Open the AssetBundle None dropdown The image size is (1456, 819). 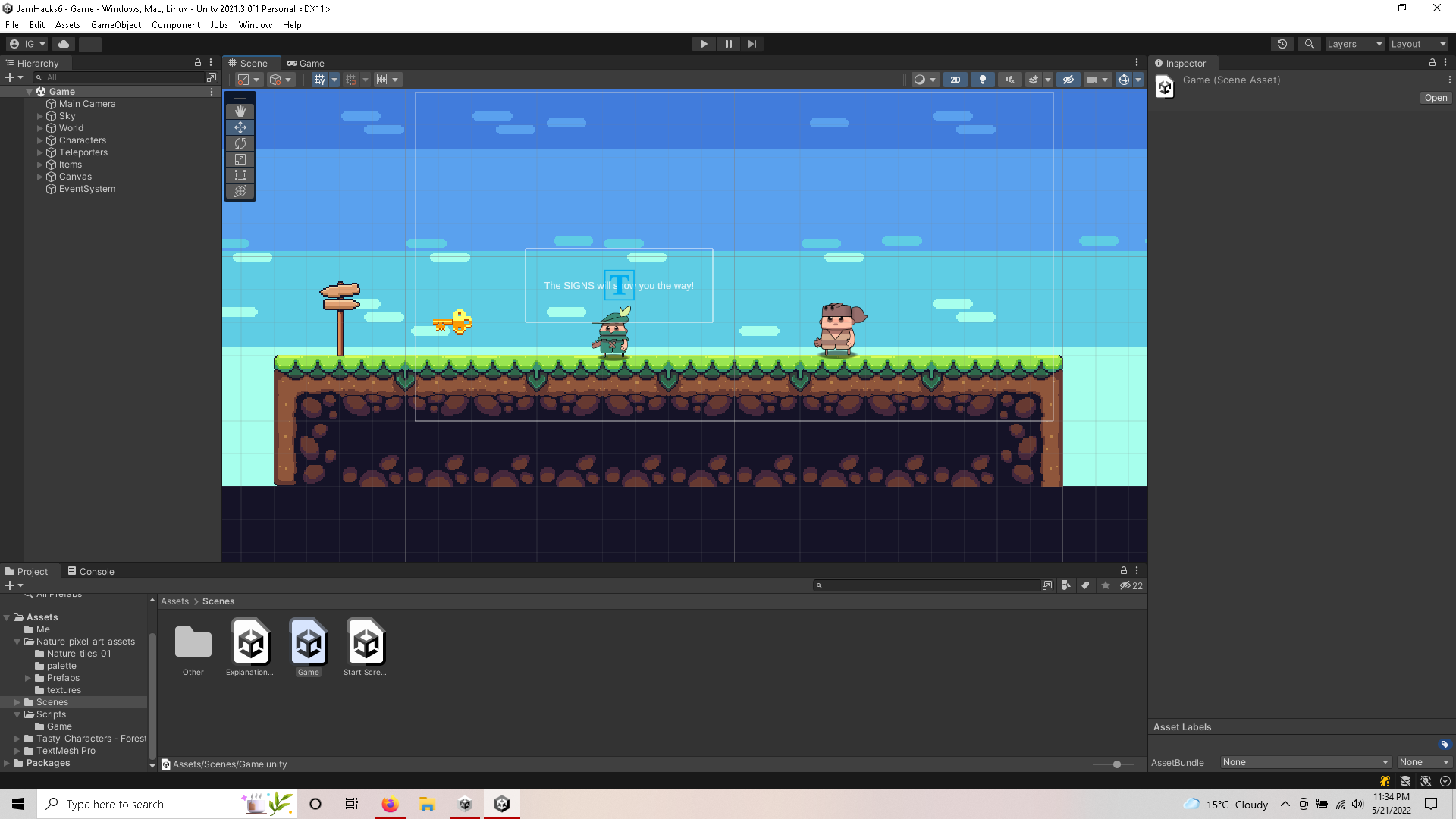[1305, 762]
